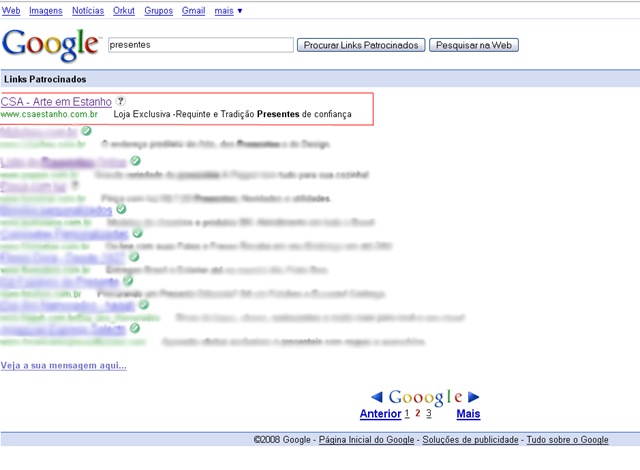Click the www.csaestanho.com.br URL text
640x470 pixels.
(49, 114)
